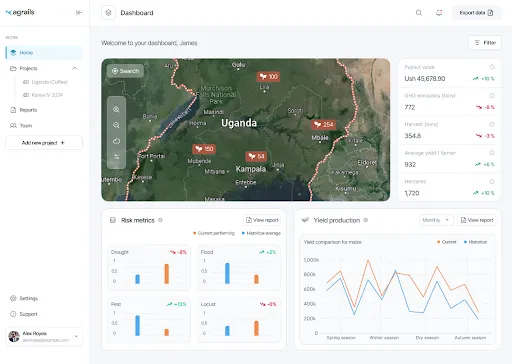Viewport: 512px width, 364px height.
Task: Show info for Payout value metric
Action: [x=492, y=67]
